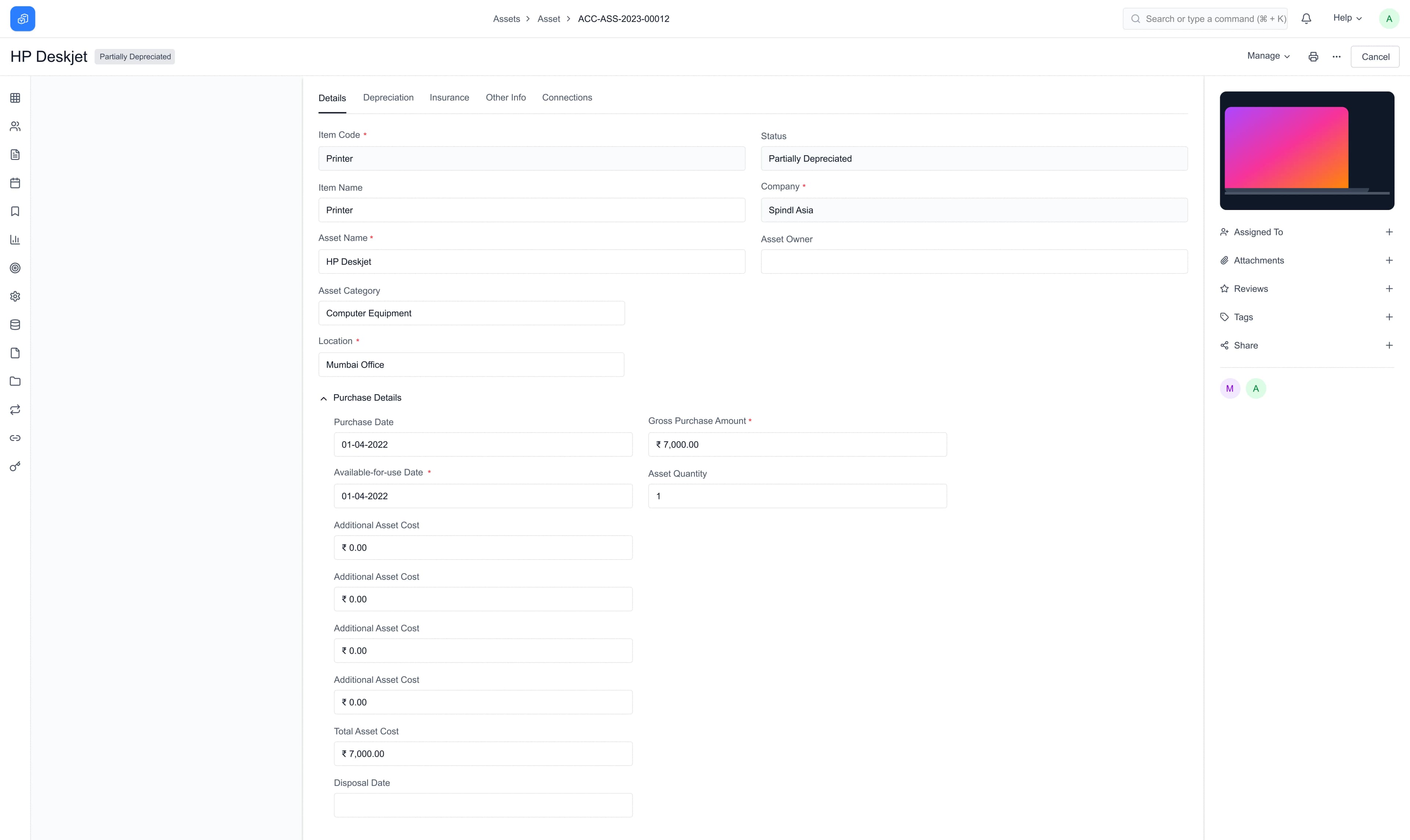The width and height of the screenshot is (1410, 840).
Task: Open the link icon in left sidebar
Action: (15, 437)
